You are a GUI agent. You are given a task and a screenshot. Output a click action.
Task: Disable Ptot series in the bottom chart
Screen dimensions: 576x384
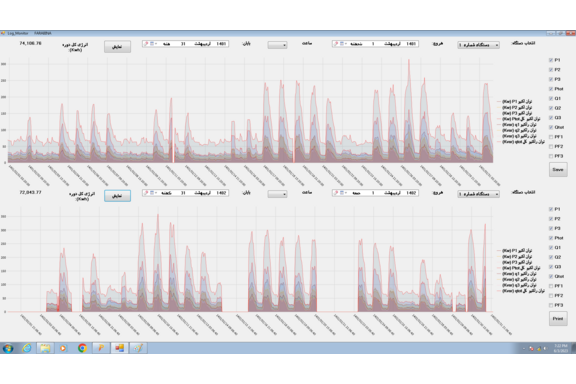[551, 238]
